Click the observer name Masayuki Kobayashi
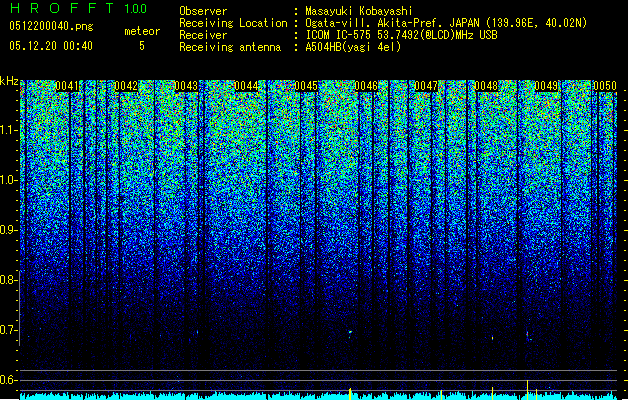This screenshot has height=400, width=629. [x=359, y=11]
